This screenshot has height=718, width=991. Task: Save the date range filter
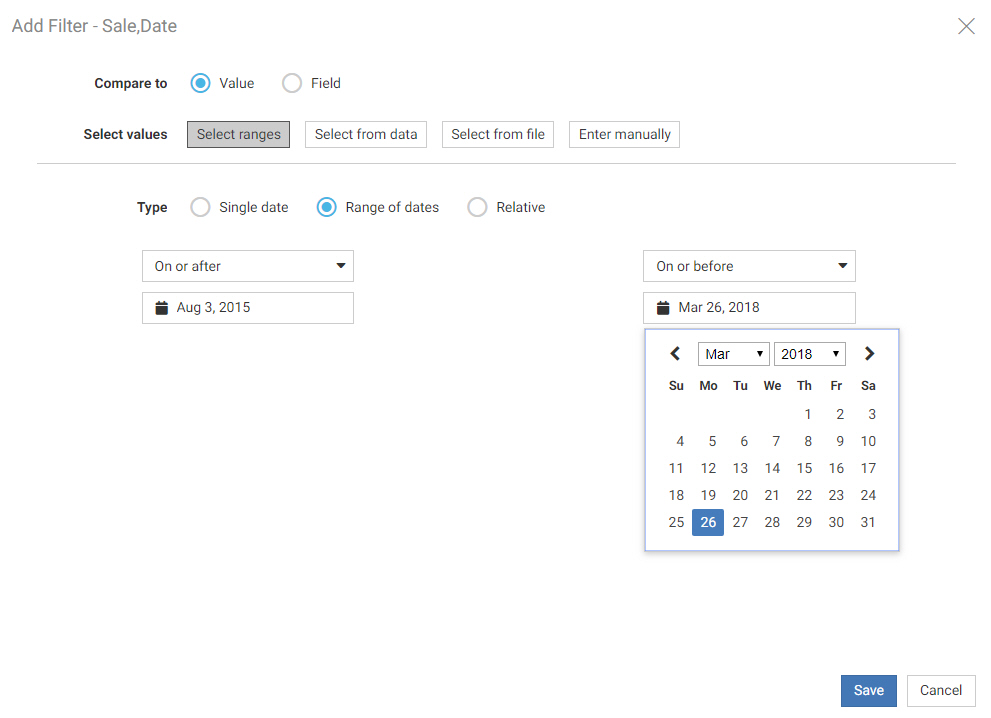(868, 690)
